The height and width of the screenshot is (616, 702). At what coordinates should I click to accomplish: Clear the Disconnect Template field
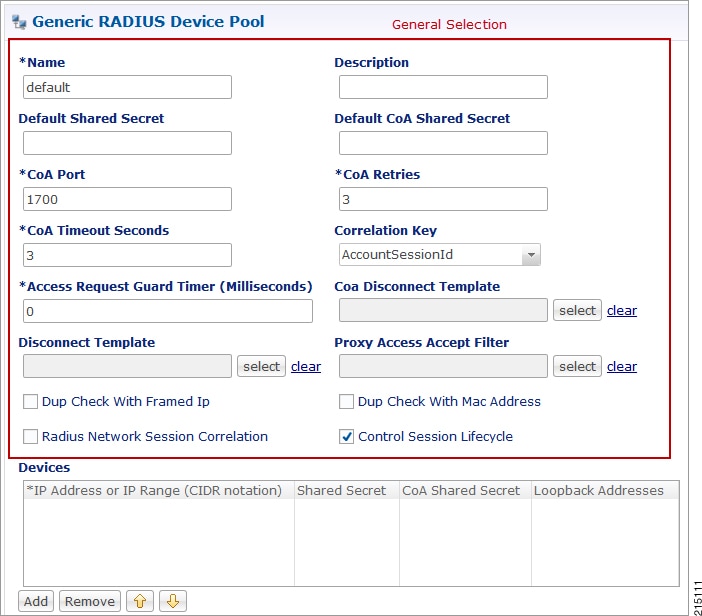[306, 366]
